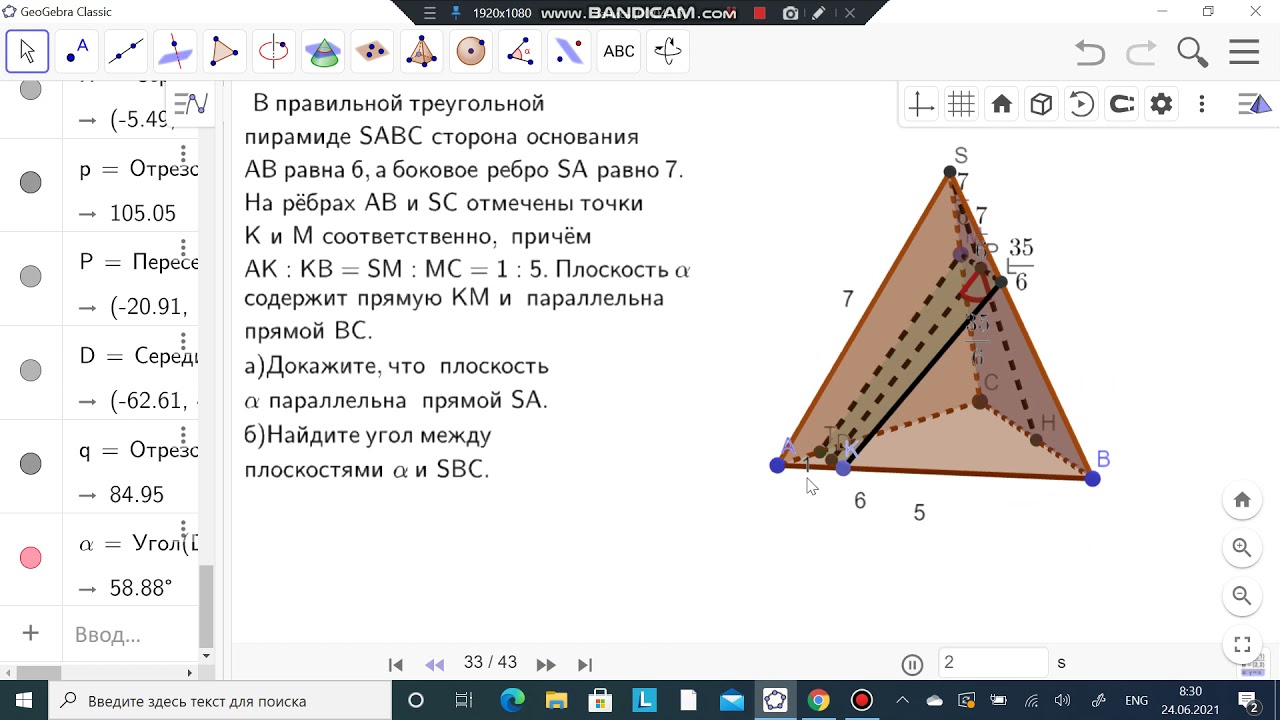Click the Windows taskbar search box
Screen dimensions: 1280x720
pos(219,700)
